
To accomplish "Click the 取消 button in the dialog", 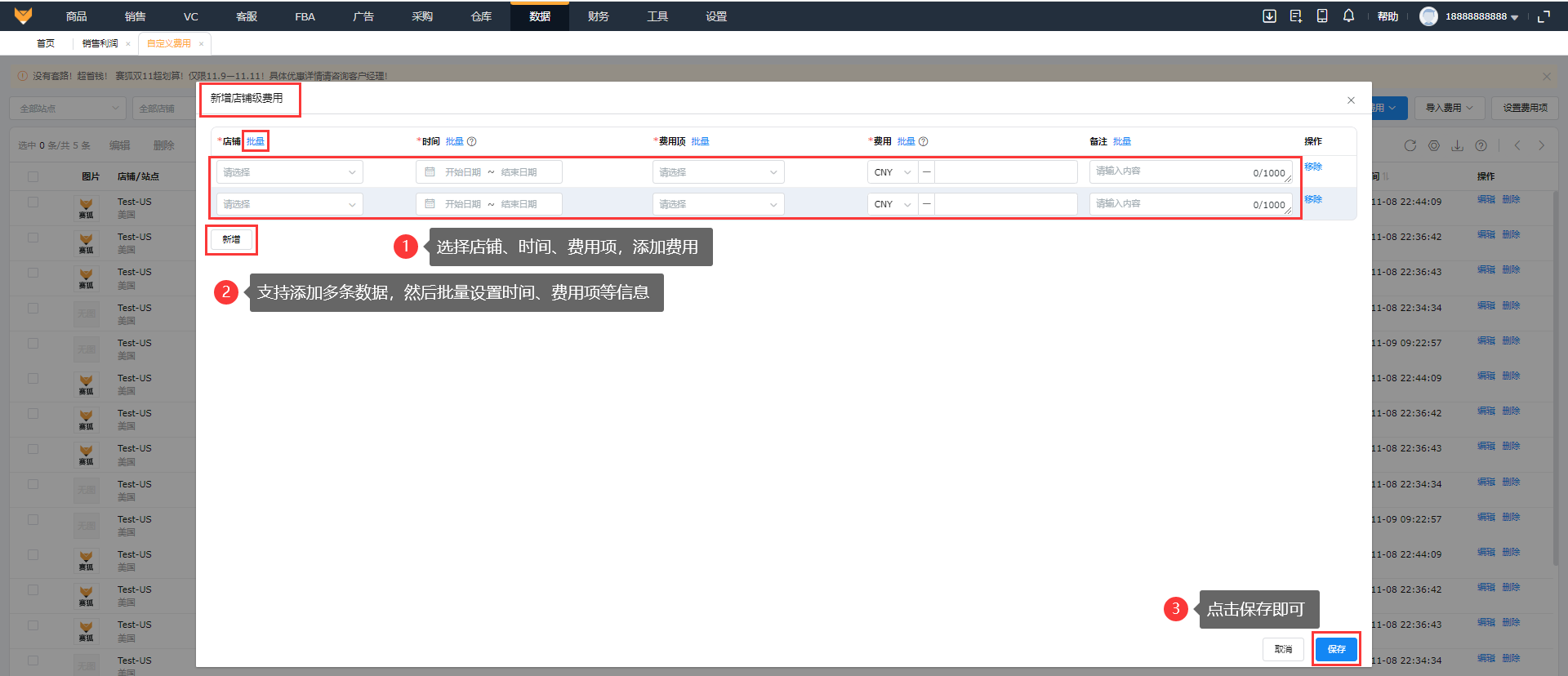I will coord(1283,649).
